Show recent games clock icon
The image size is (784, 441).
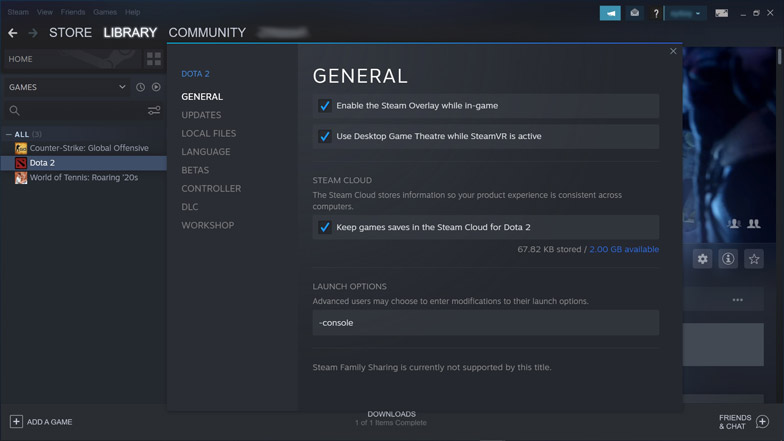click(x=140, y=87)
